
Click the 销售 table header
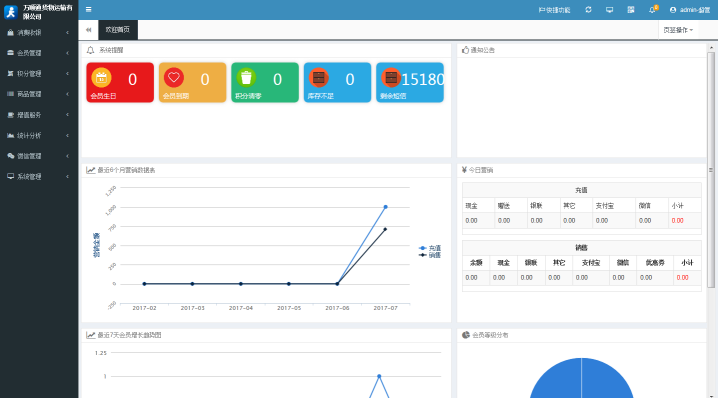[582, 248]
